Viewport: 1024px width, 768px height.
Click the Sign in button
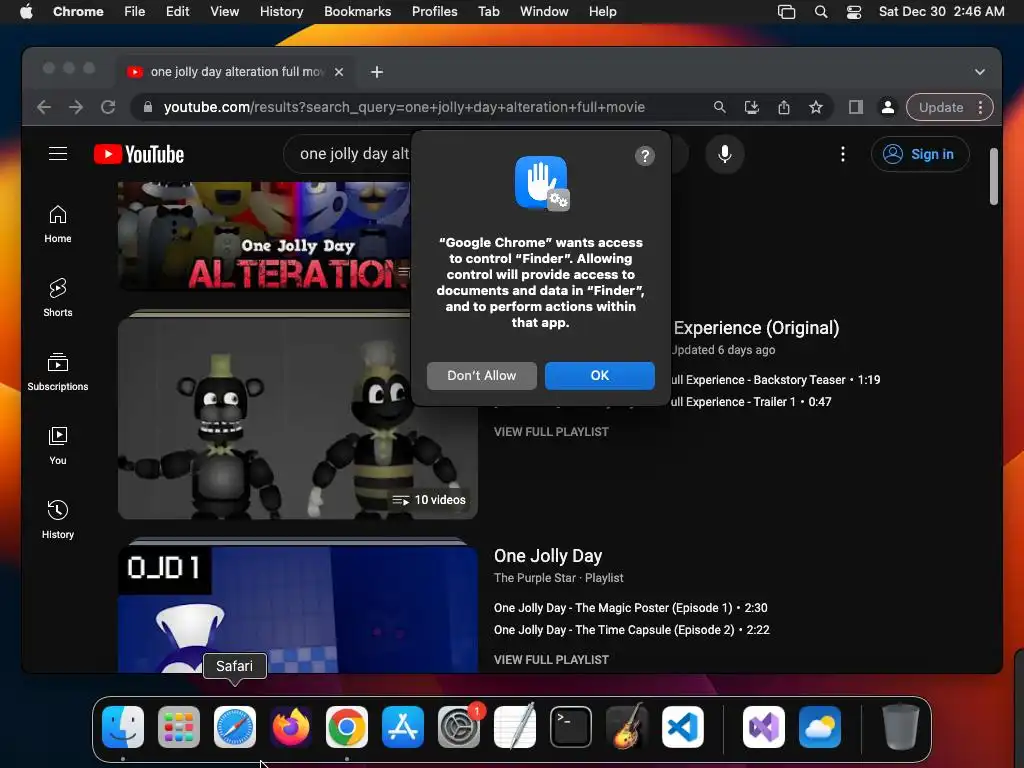coord(920,154)
